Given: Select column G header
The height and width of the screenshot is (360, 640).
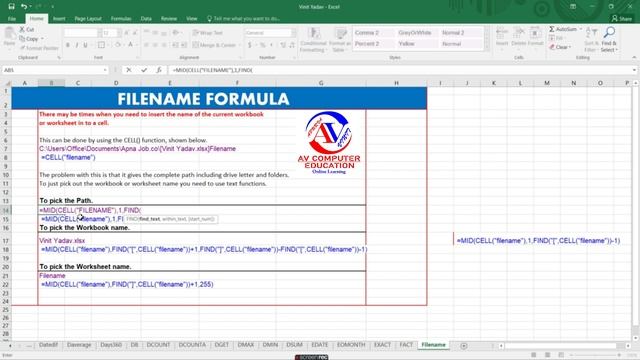Looking at the screenshot, I should tap(321, 83).
